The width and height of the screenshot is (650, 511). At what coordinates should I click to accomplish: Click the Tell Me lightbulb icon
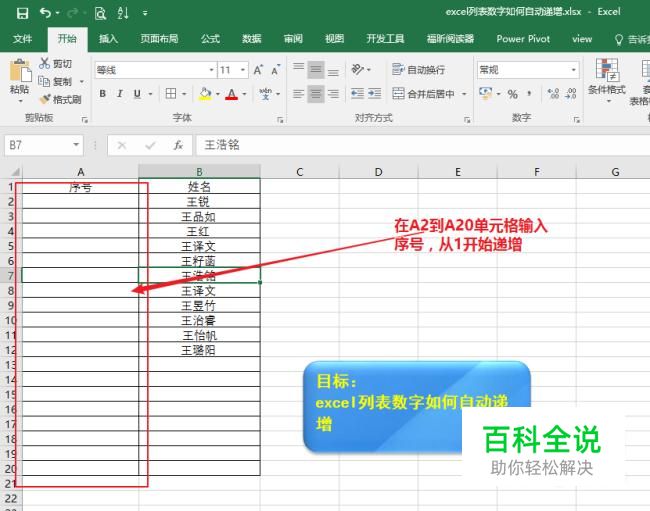click(618, 39)
